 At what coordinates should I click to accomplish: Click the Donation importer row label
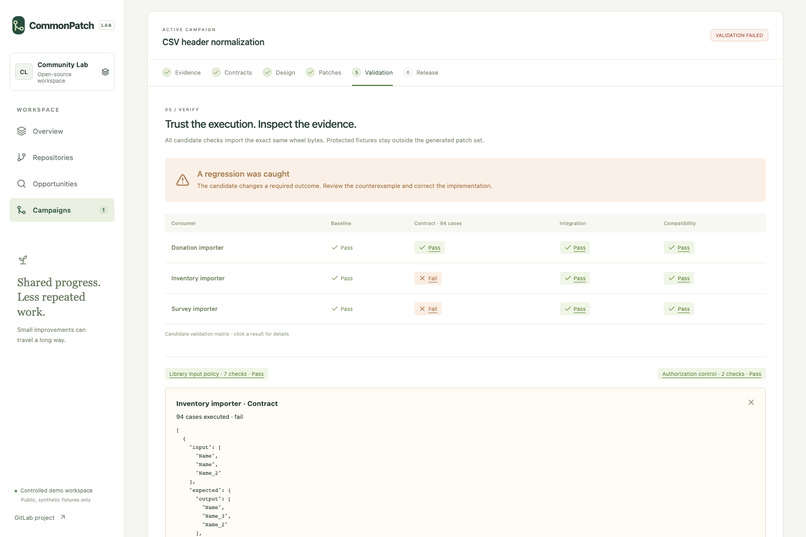197,248
